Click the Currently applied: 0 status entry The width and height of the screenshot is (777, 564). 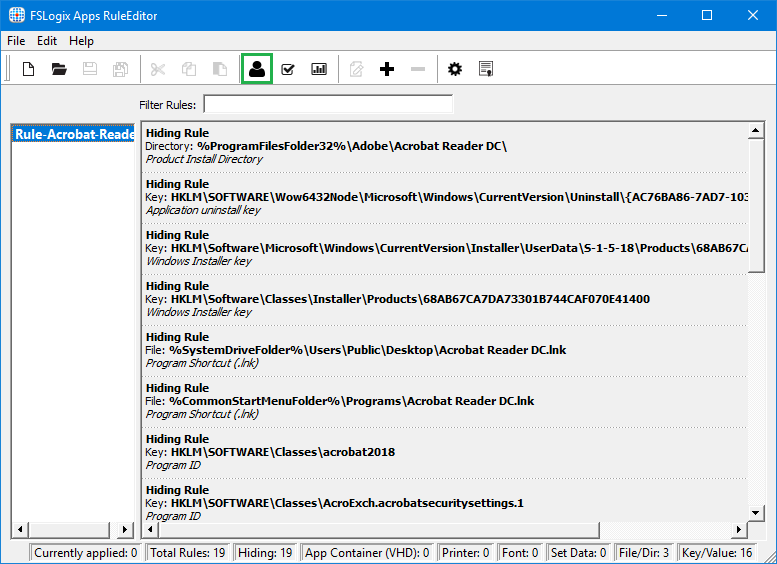point(85,553)
